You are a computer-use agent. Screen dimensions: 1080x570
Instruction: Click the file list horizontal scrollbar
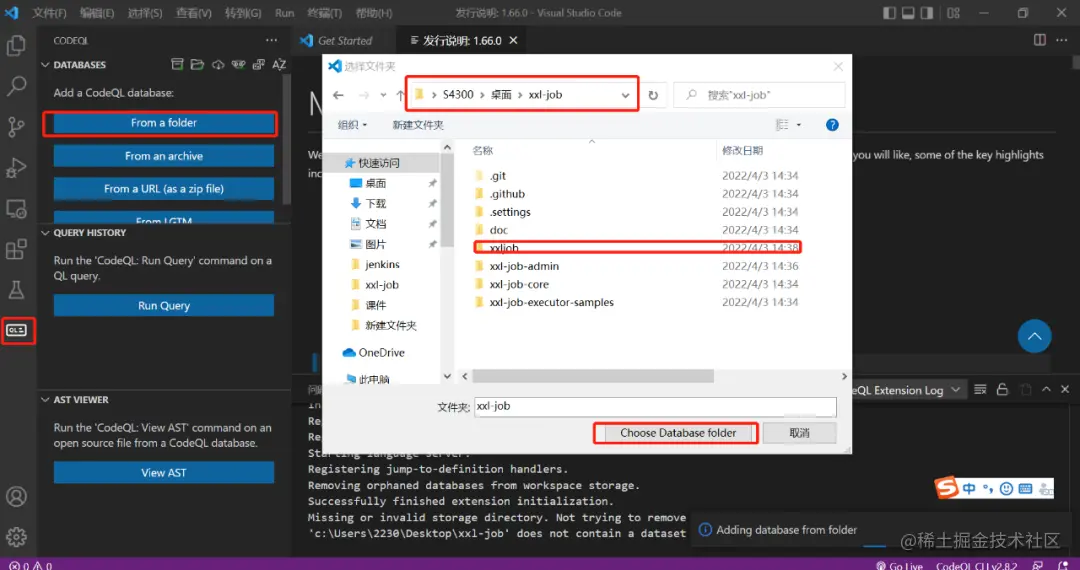(593, 377)
